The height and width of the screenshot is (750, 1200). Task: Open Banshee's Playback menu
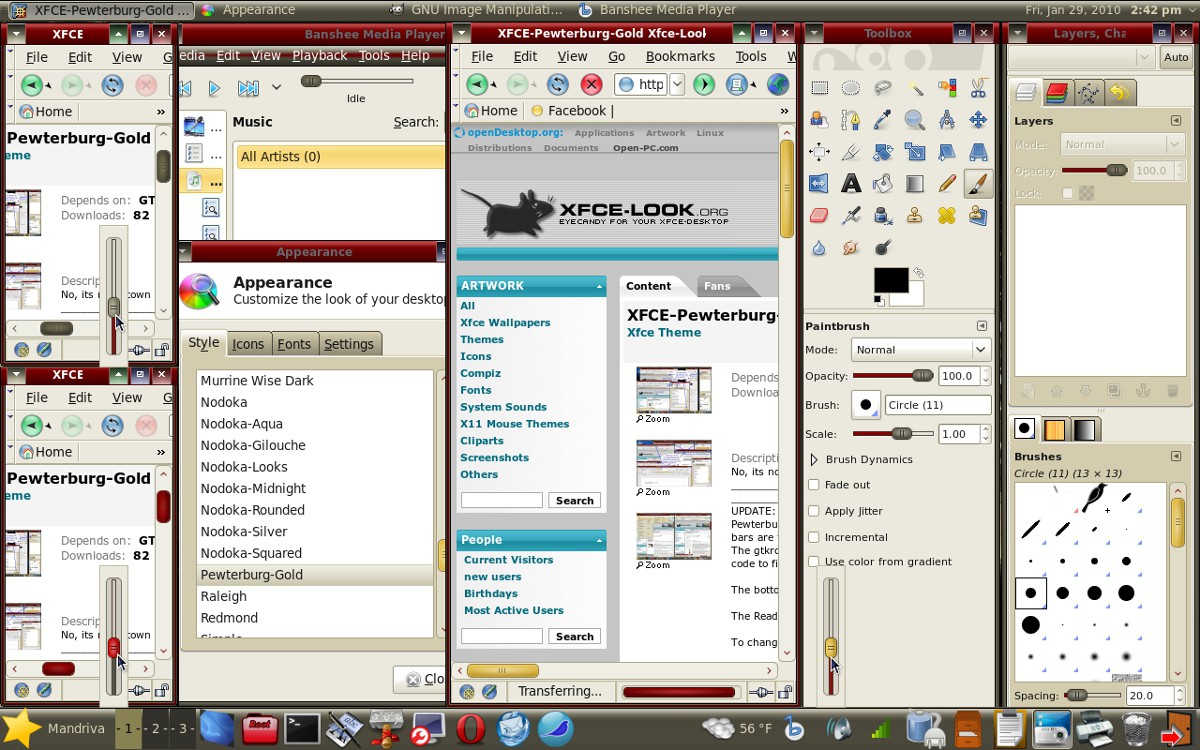(x=320, y=55)
